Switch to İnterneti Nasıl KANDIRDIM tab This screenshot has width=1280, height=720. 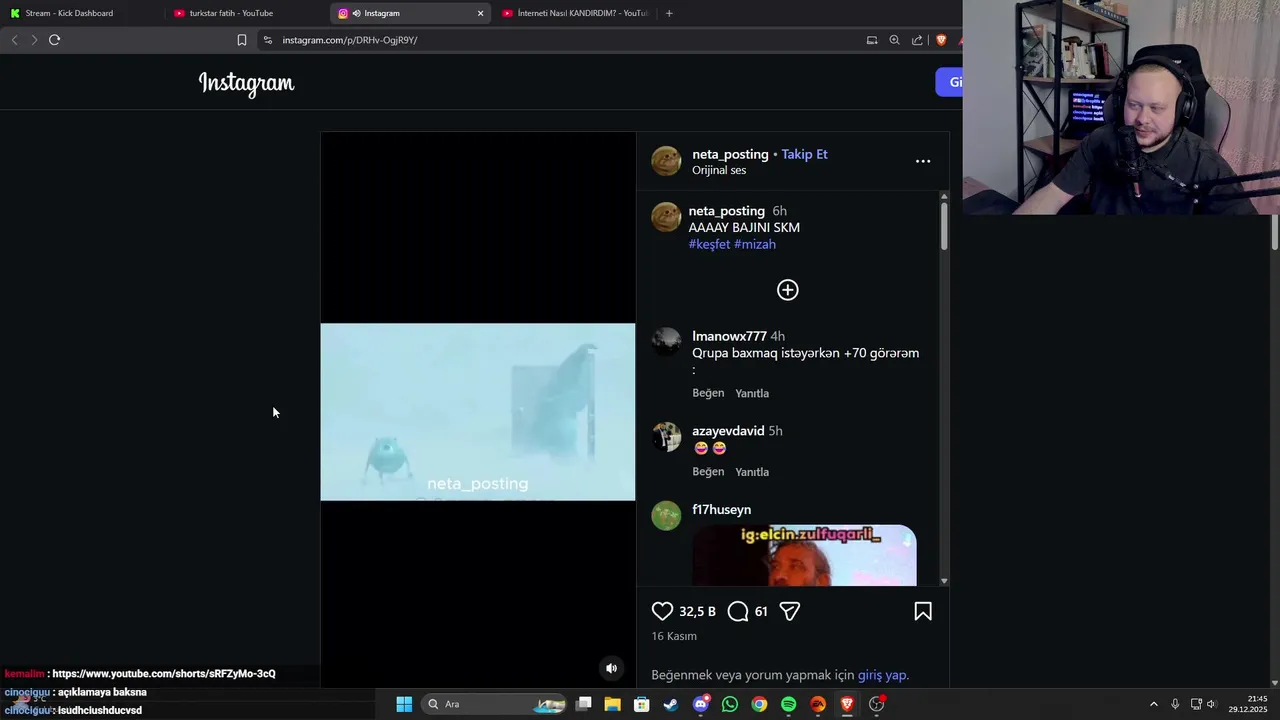coord(575,13)
